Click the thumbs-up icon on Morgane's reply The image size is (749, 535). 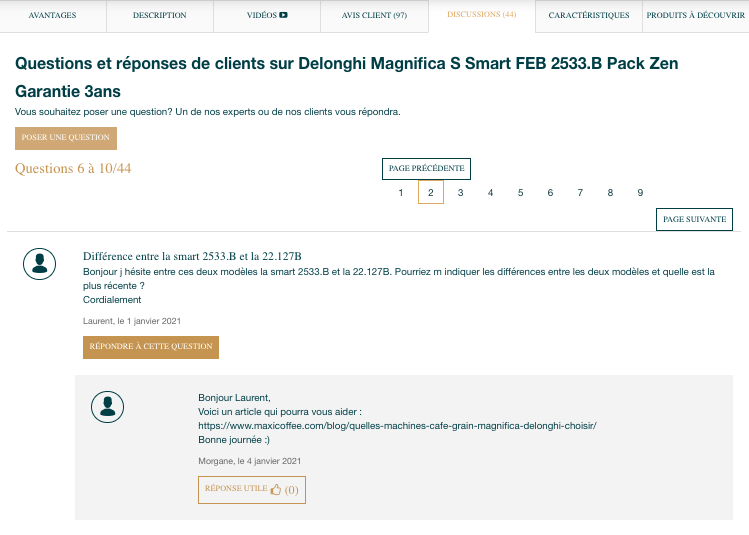(276, 490)
